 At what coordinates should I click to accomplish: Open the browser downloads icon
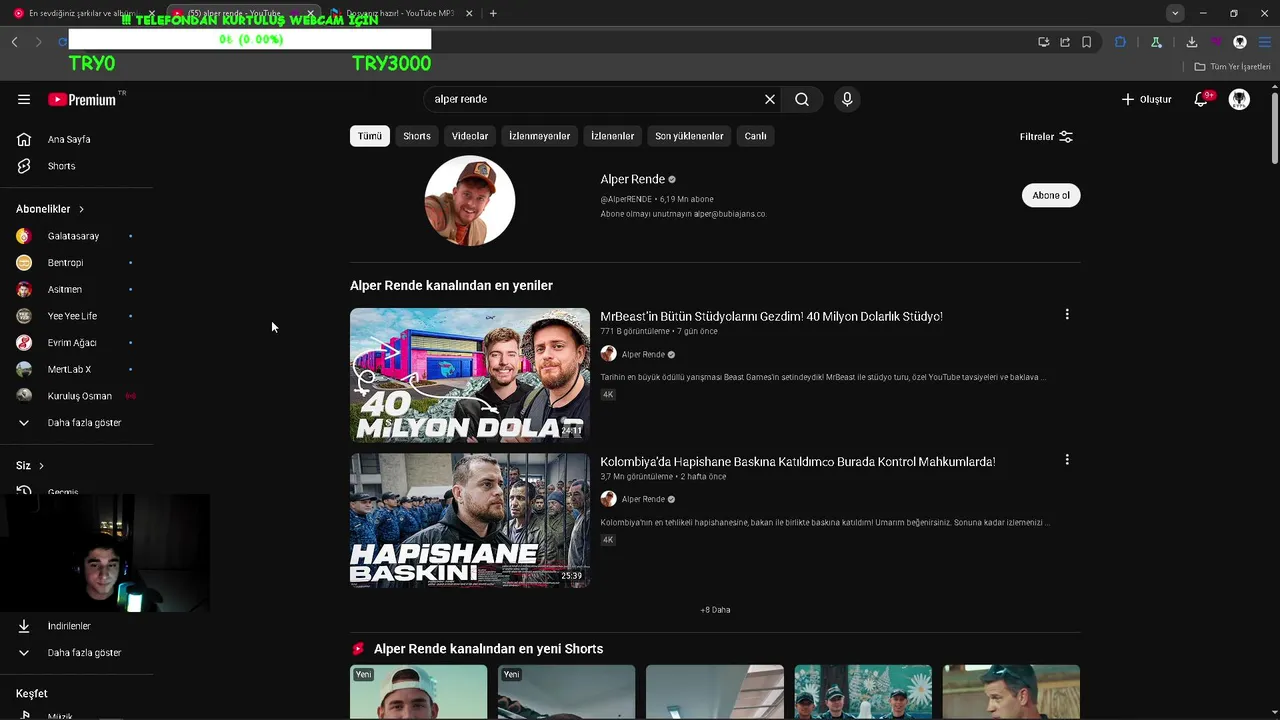1192,42
